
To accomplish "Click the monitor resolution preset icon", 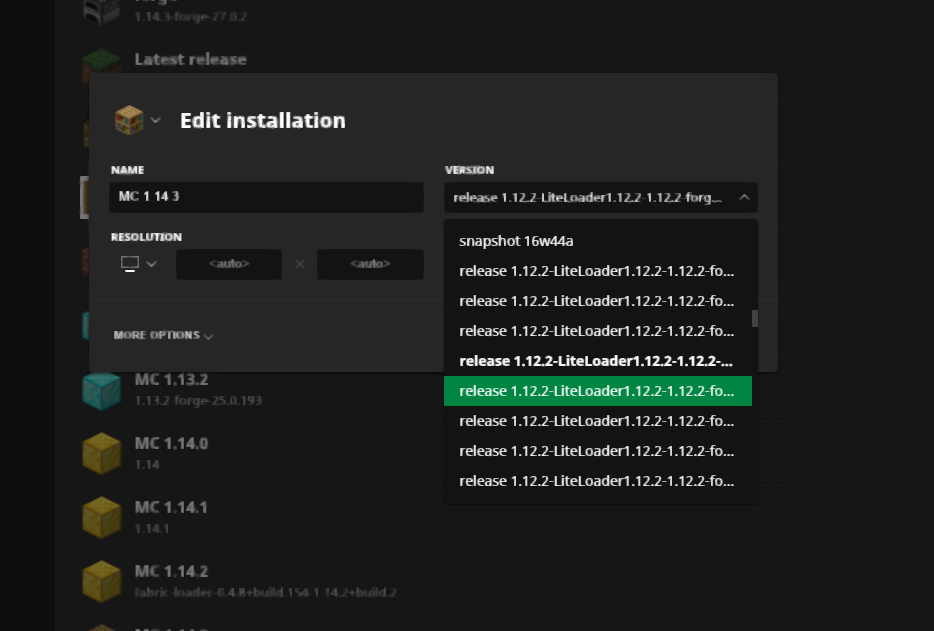I will coord(129,264).
